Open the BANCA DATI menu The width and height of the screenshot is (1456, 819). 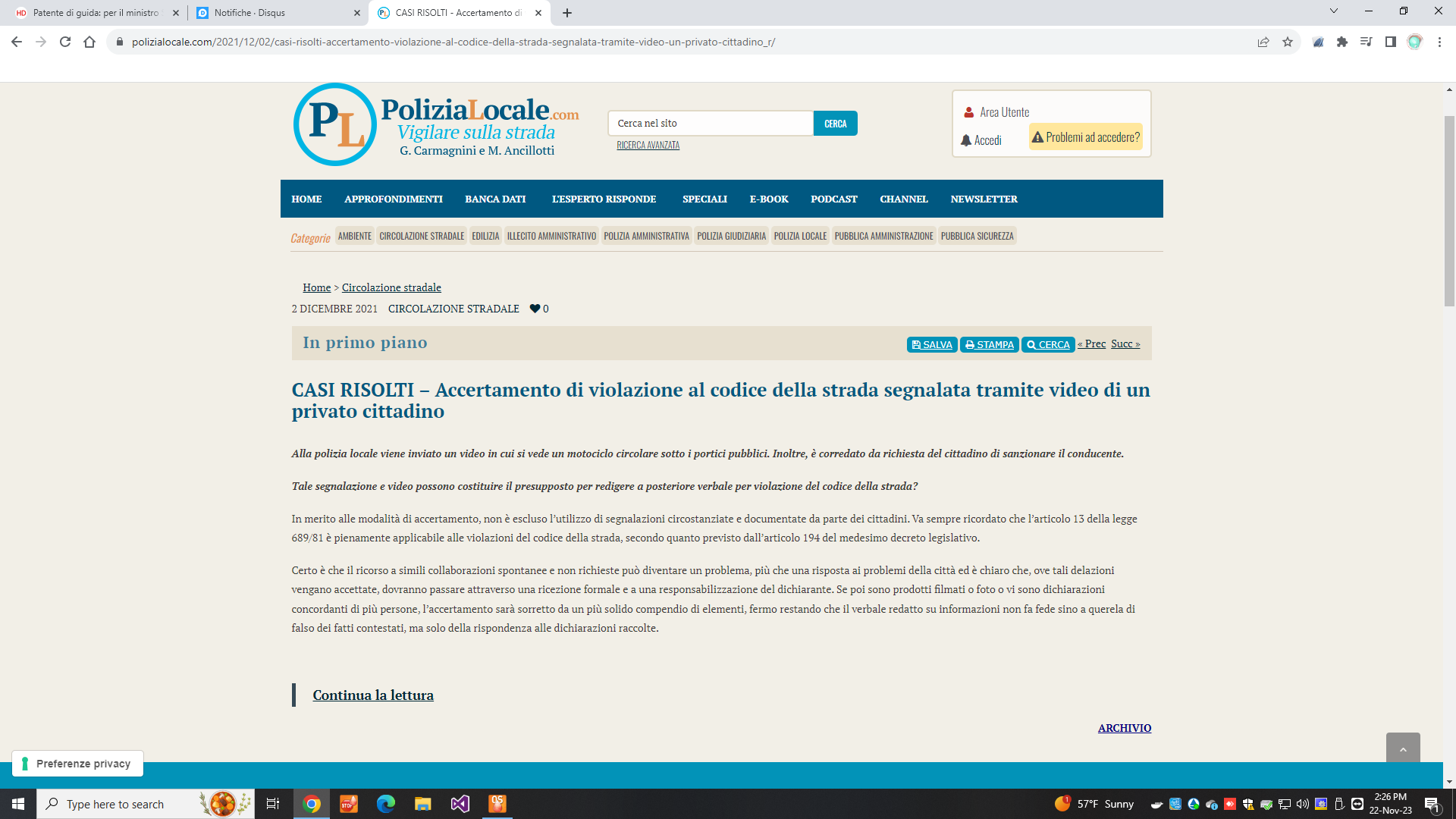point(495,199)
